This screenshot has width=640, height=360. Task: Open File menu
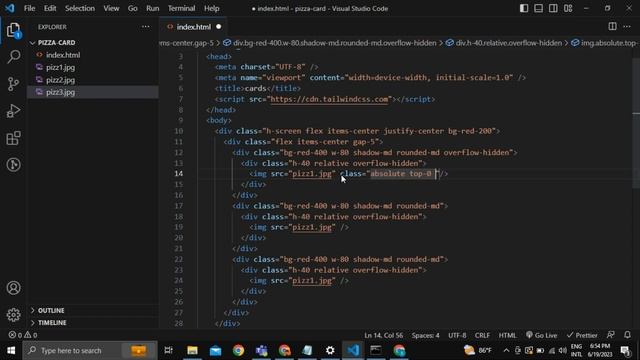click(x=29, y=8)
